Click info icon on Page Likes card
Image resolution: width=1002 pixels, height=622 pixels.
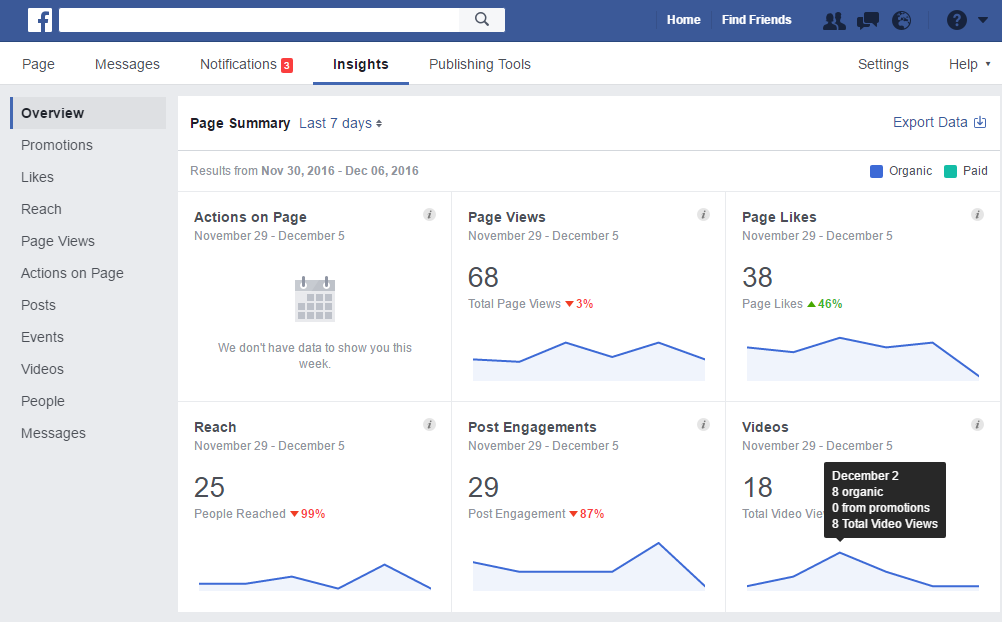point(977,215)
